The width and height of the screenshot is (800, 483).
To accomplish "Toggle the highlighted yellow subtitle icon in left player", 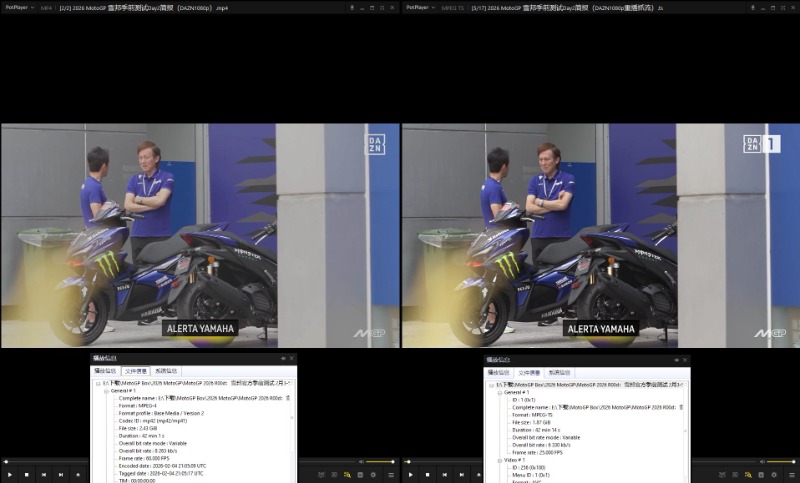I will click(346, 474).
